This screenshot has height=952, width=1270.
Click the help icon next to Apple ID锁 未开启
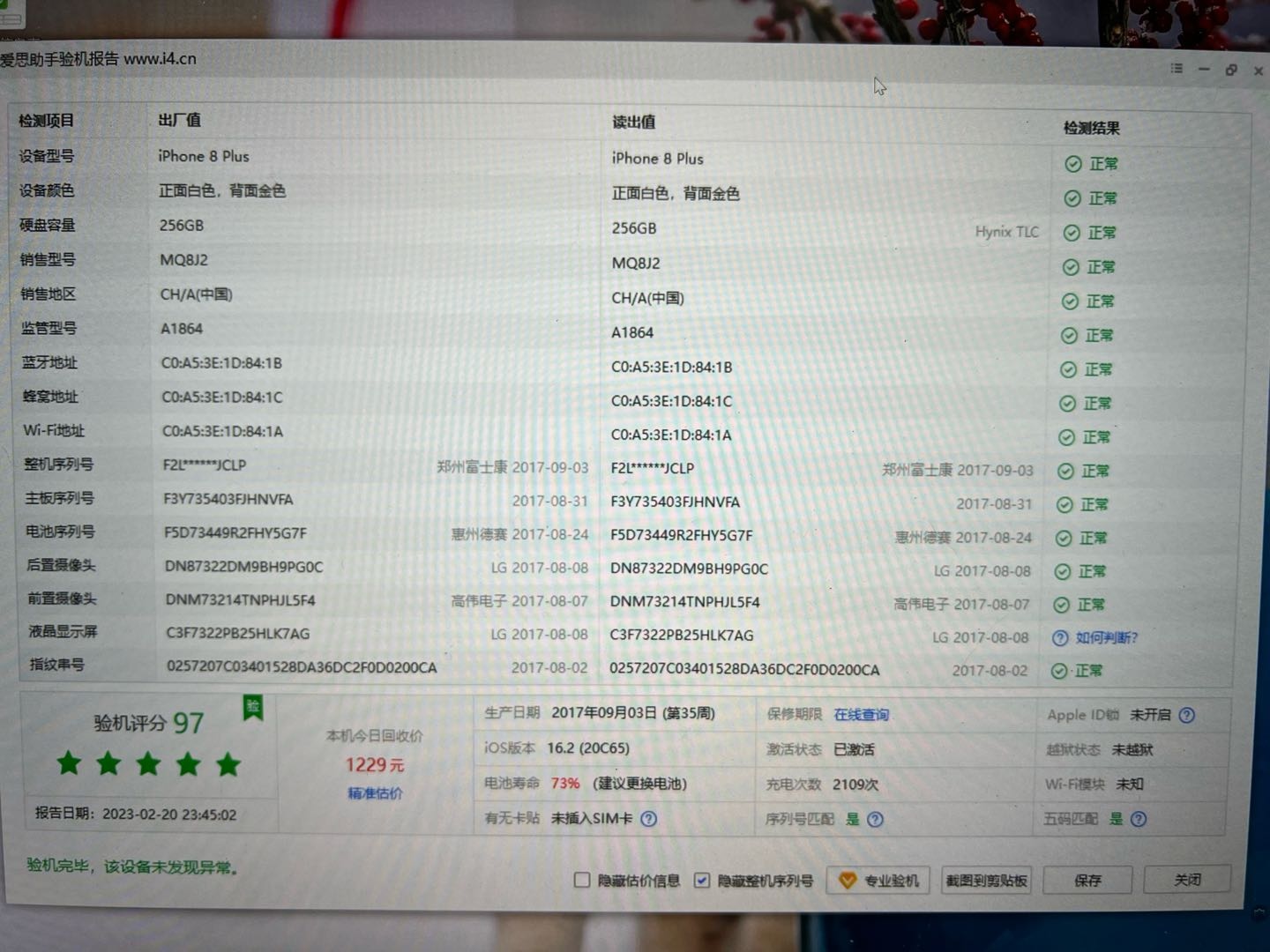(1187, 715)
